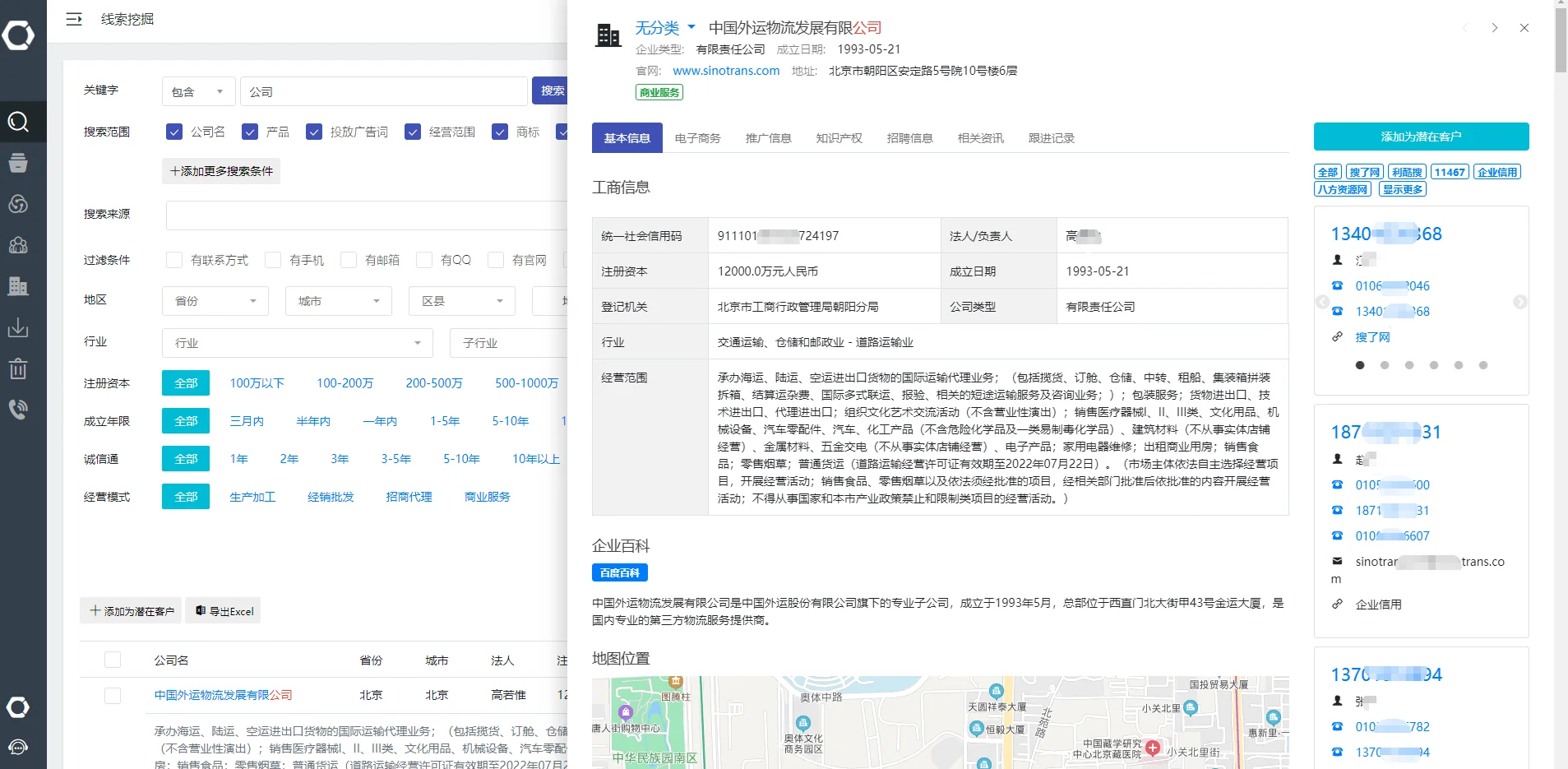The width and height of the screenshot is (1568, 769).
Task: Expand the 无分类 category dropdown
Action: click(665, 28)
